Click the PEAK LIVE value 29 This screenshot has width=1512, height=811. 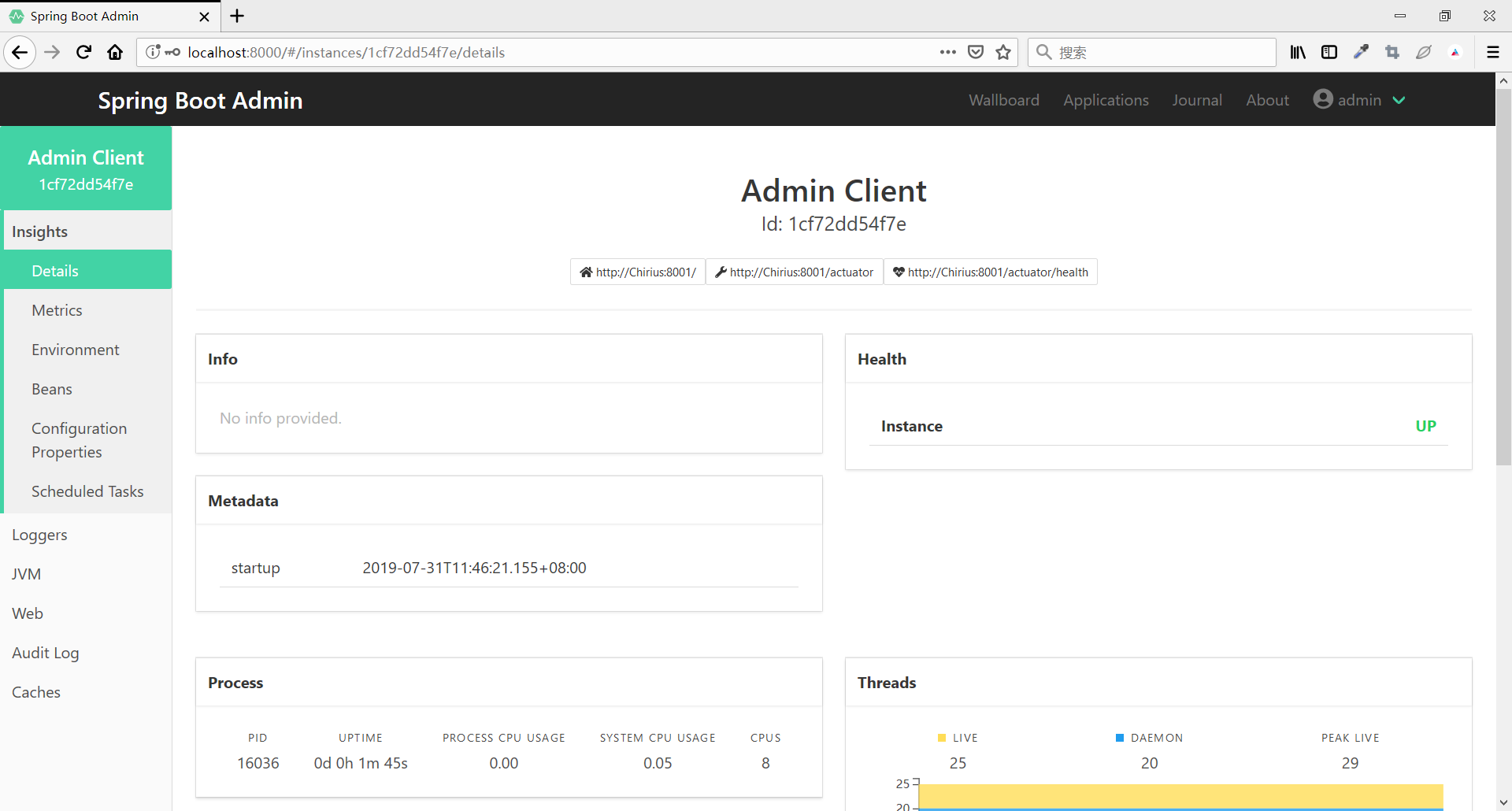(1350, 763)
